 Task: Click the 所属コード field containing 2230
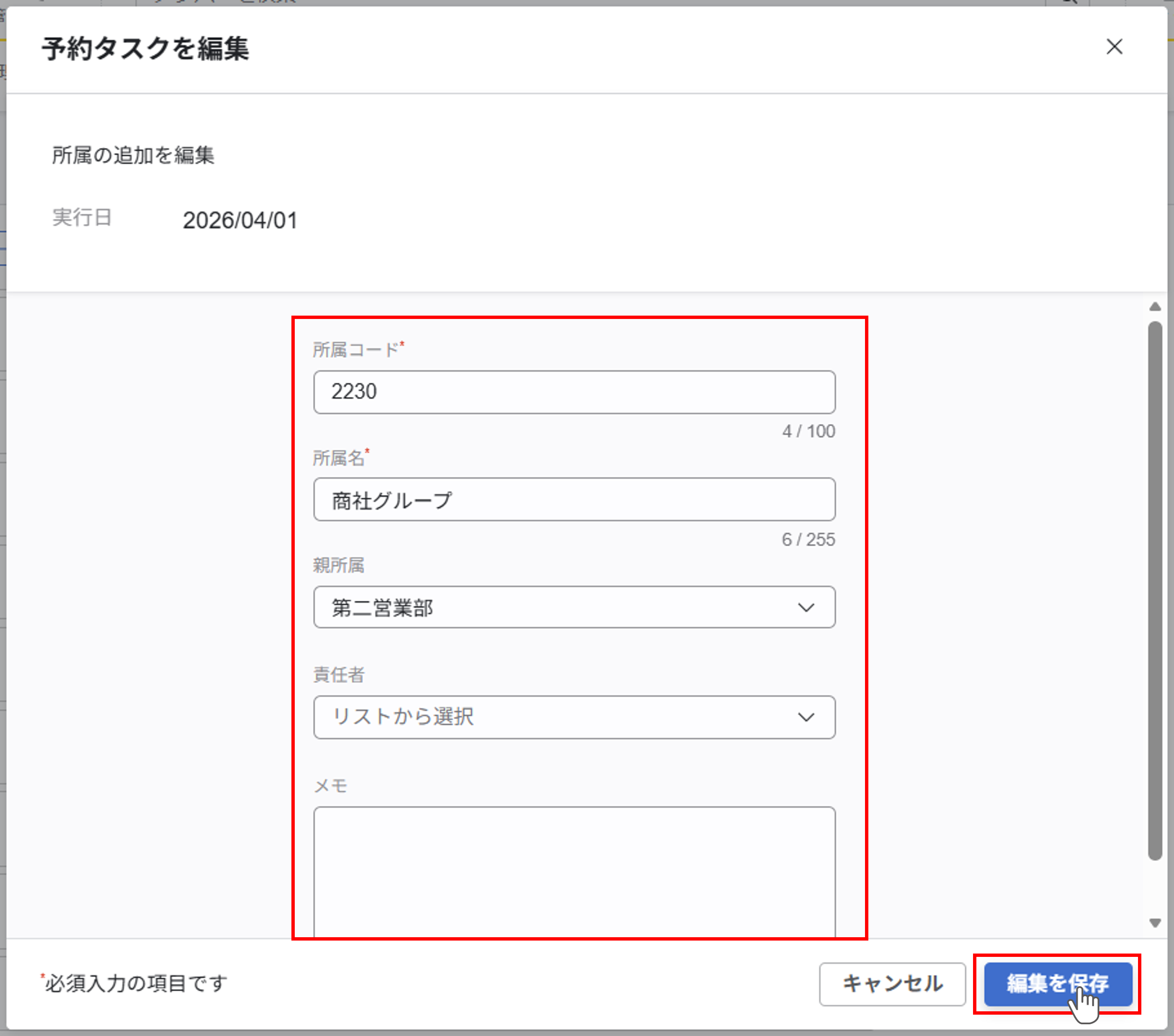coord(574,392)
